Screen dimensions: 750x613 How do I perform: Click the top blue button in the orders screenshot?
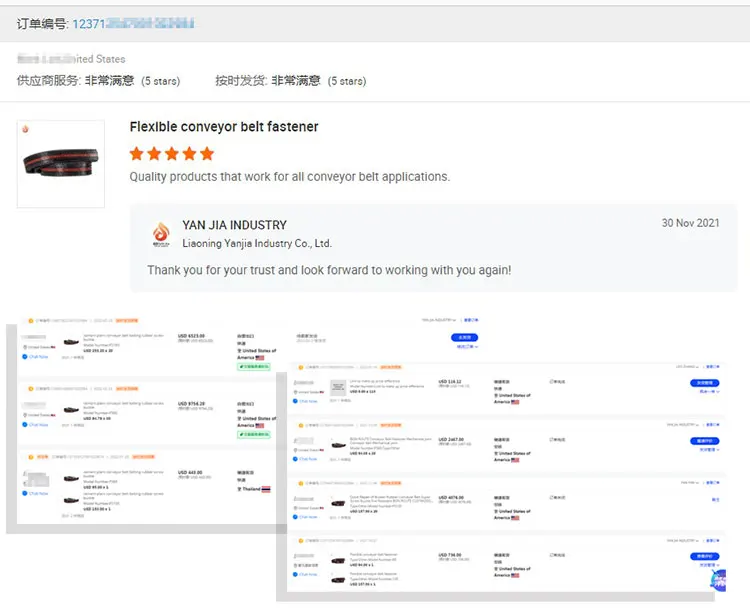tap(465, 338)
